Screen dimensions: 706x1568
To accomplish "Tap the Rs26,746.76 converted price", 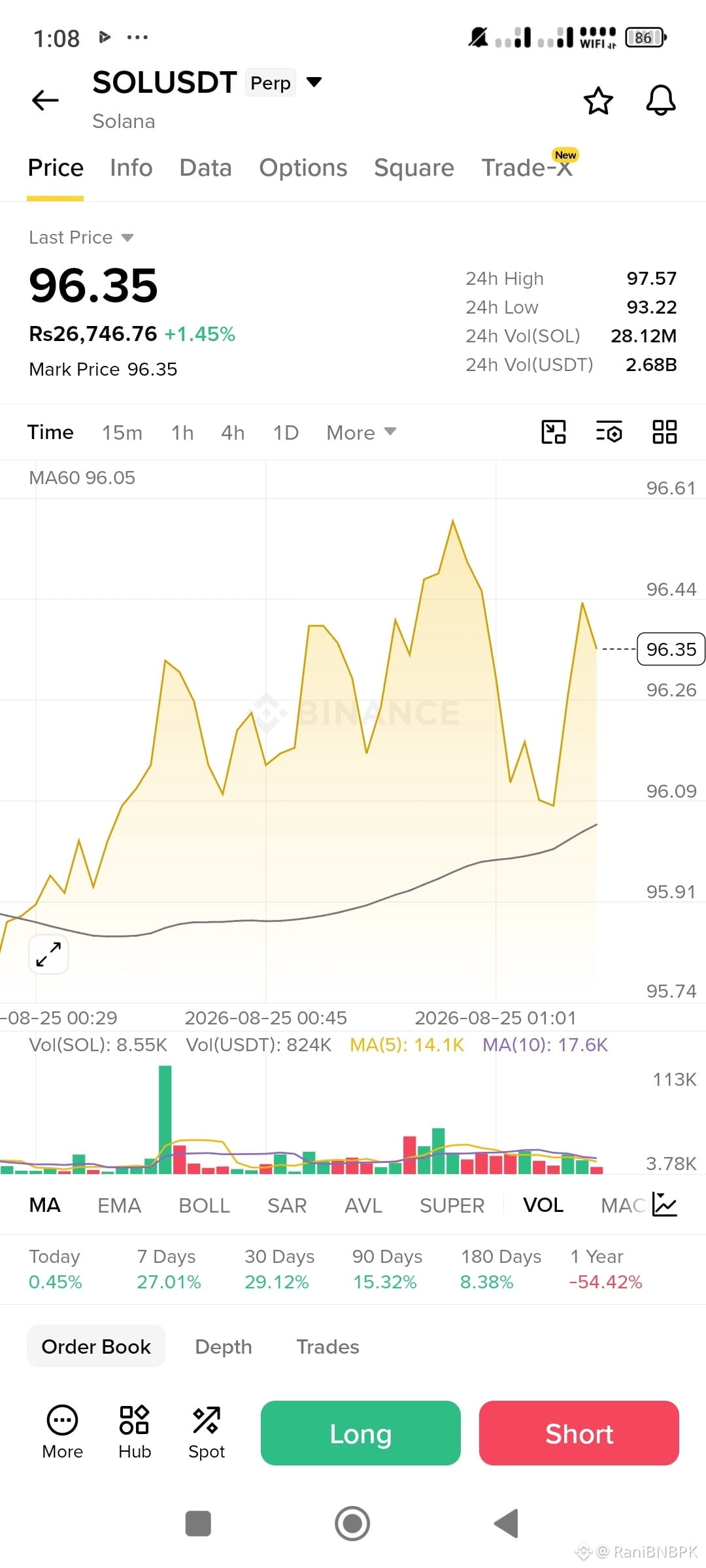I will (x=93, y=334).
